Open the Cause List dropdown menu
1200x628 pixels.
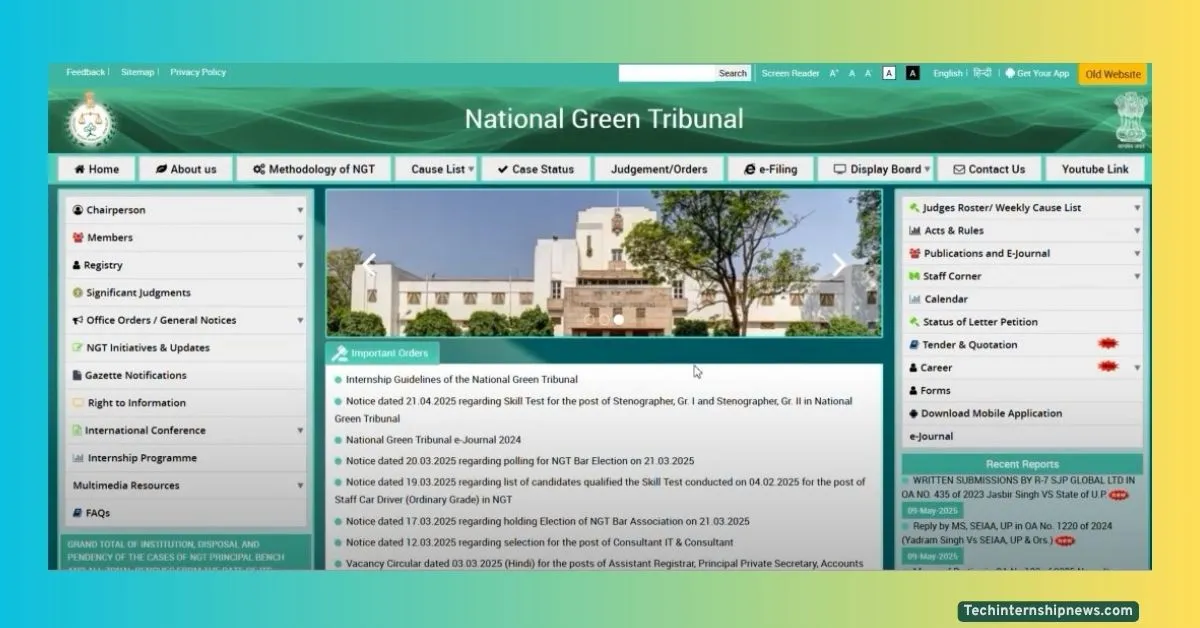436,169
